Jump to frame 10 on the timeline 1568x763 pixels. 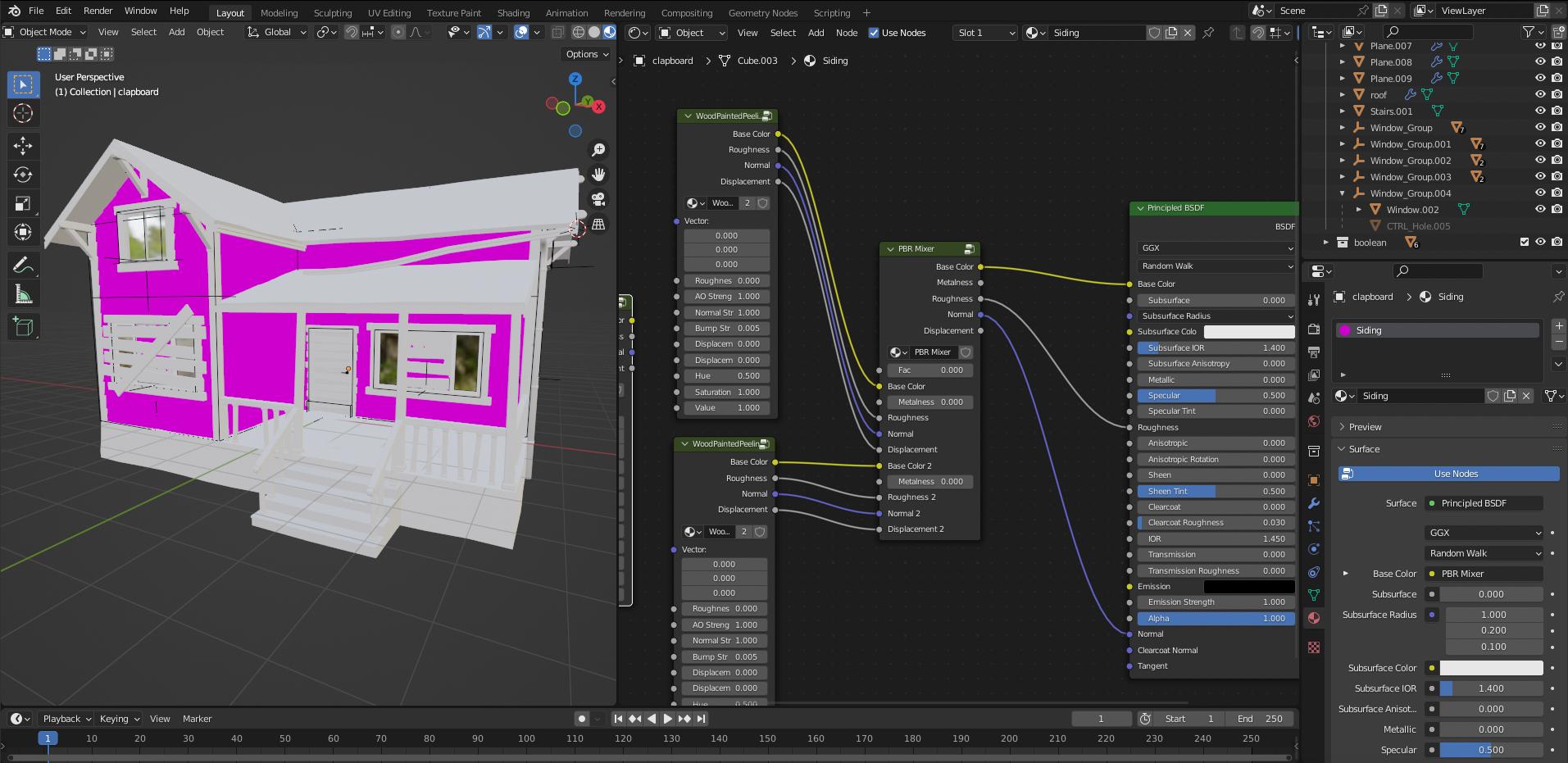tap(91, 738)
